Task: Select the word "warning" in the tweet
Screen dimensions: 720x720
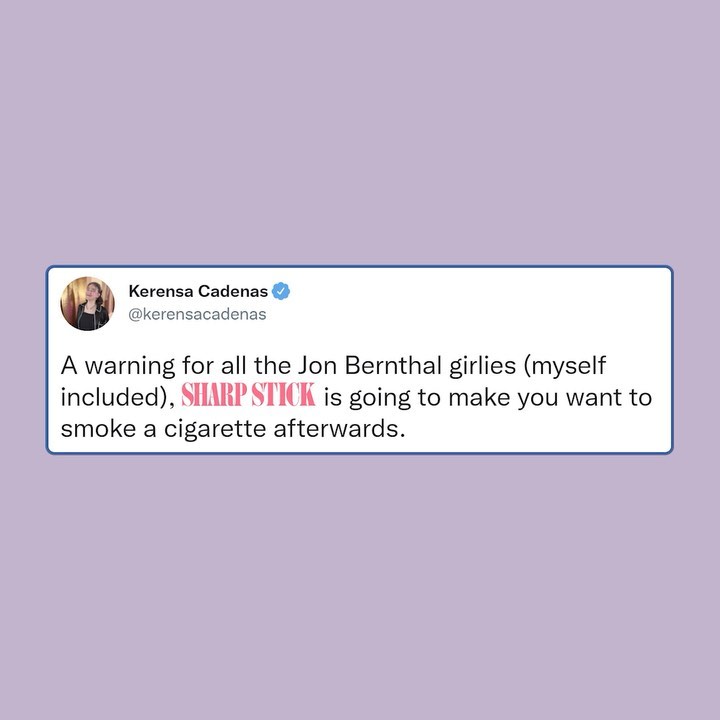Action: 130,367
